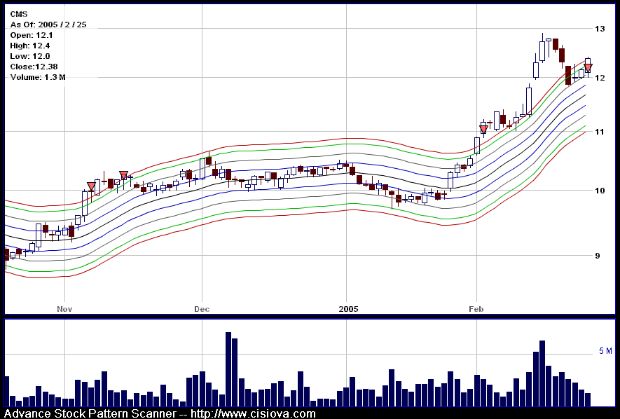
Task: Click the Dec date axis label
Action: 202,309
